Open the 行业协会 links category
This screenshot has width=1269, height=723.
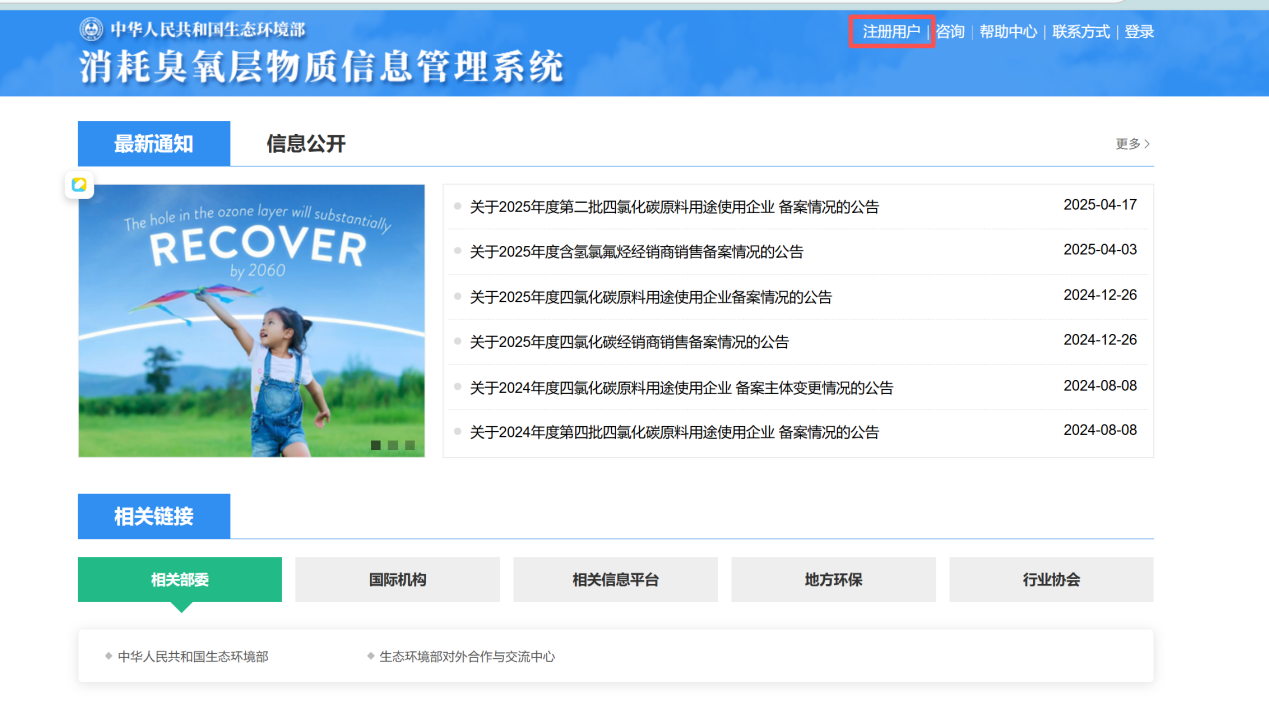pos(1051,580)
